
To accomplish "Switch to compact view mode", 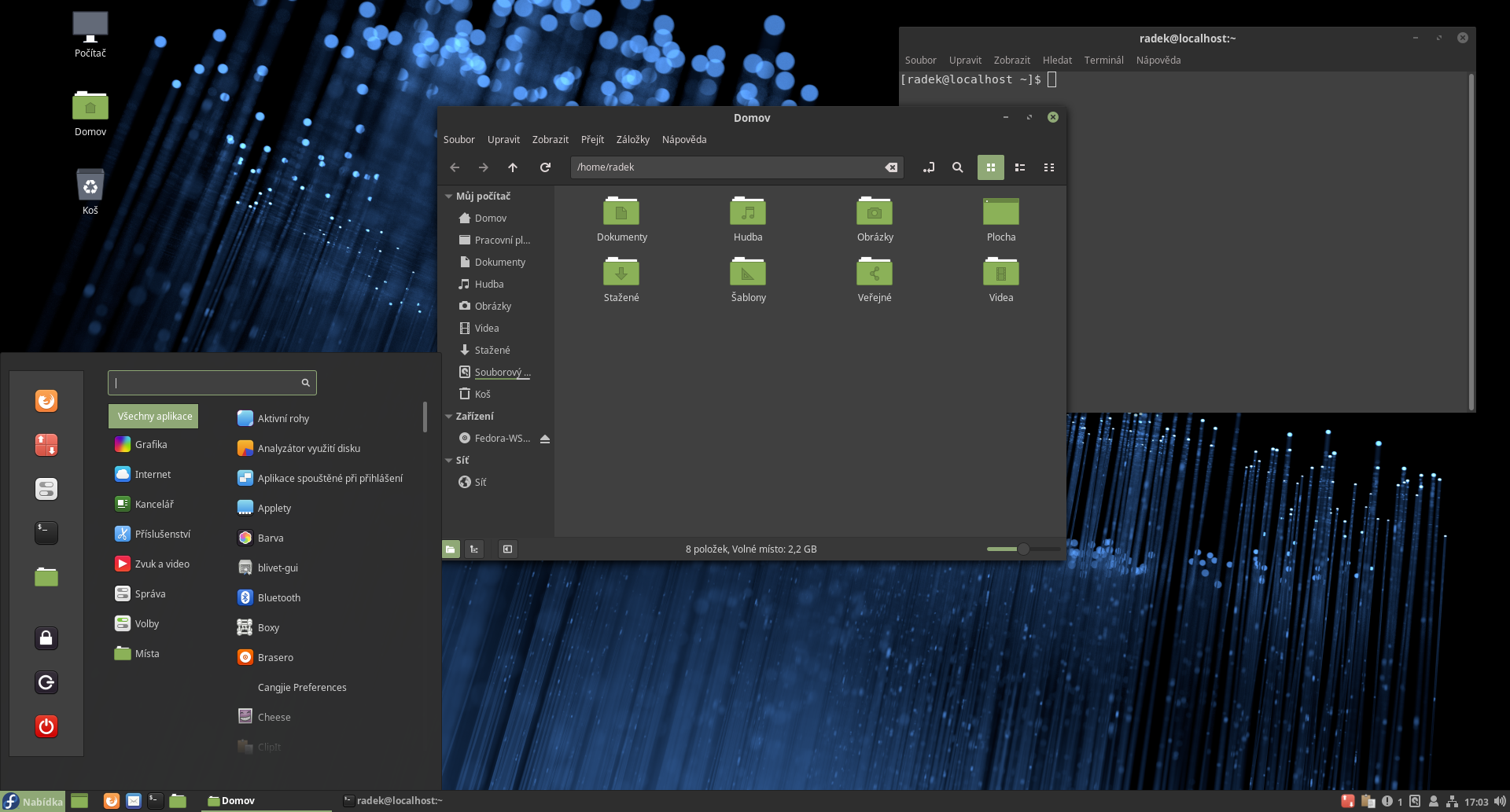I will (1049, 167).
